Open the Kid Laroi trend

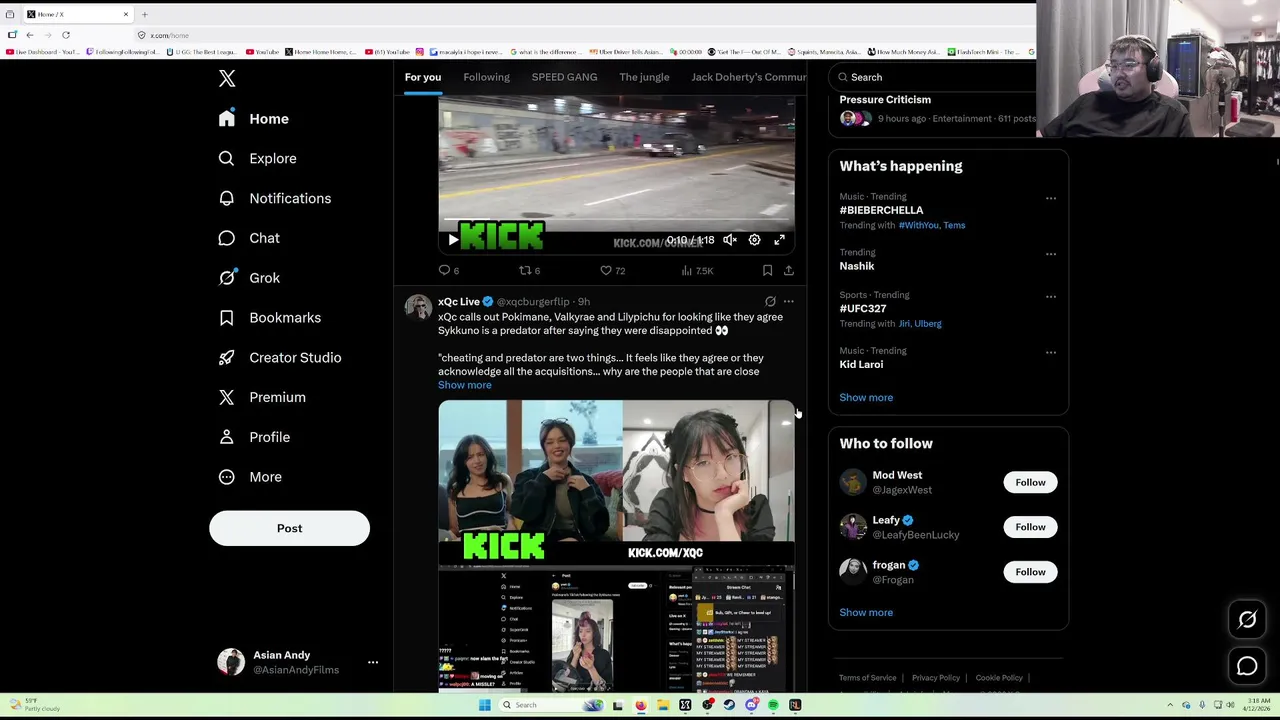[x=861, y=364]
